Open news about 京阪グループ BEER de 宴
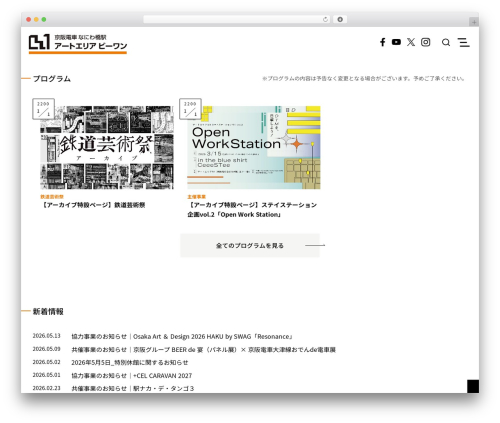This screenshot has width=500, height=423. [x=203, y=349]
